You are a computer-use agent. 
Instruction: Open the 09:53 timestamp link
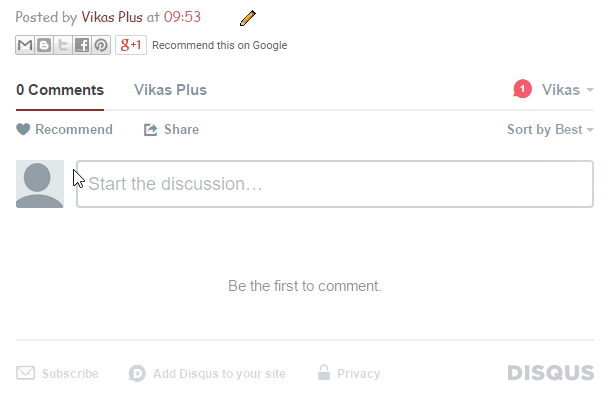coord(182,17)
